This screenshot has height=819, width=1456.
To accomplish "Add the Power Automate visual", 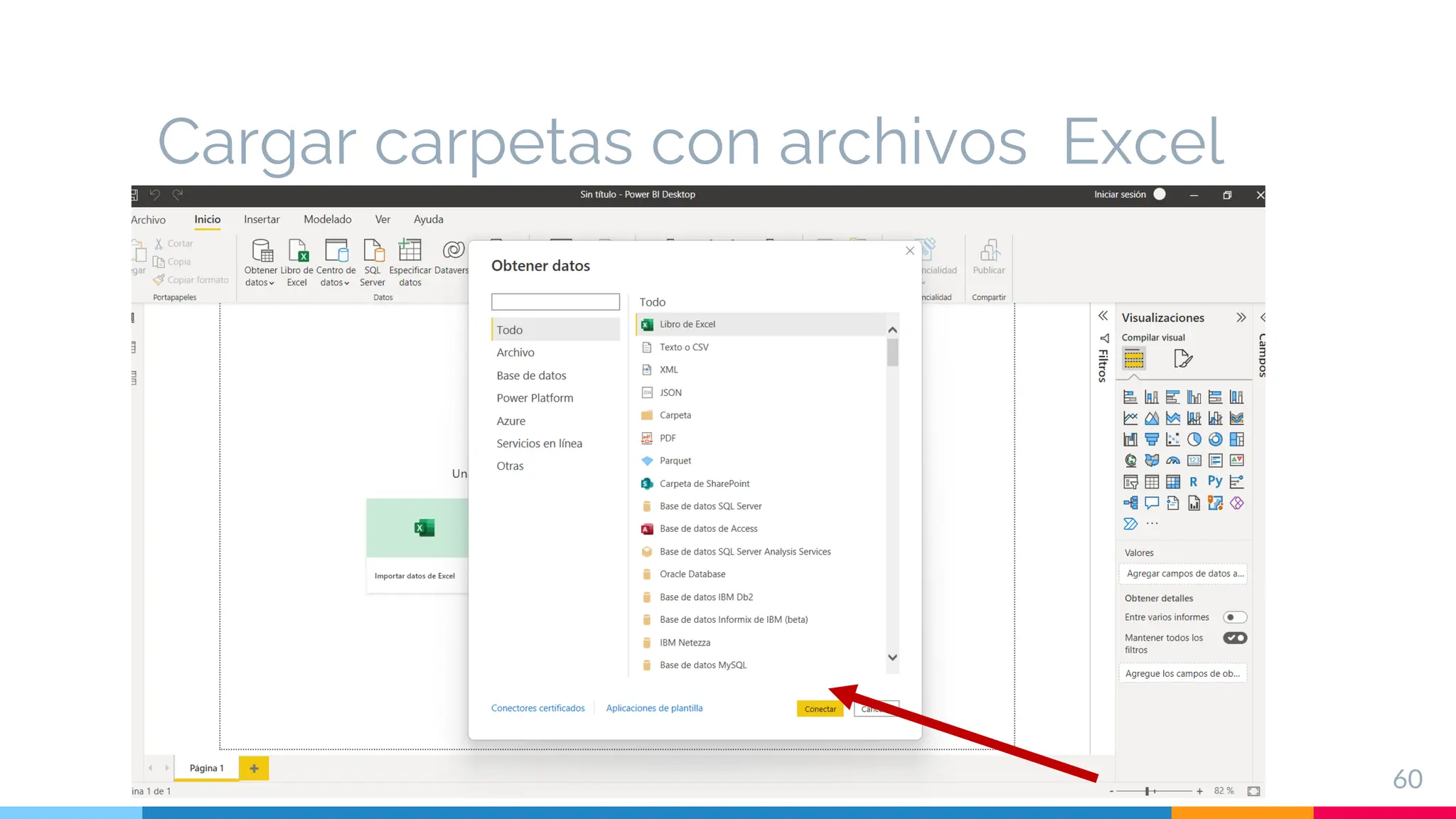I will pyautogui.click(x=1130, y=524).
